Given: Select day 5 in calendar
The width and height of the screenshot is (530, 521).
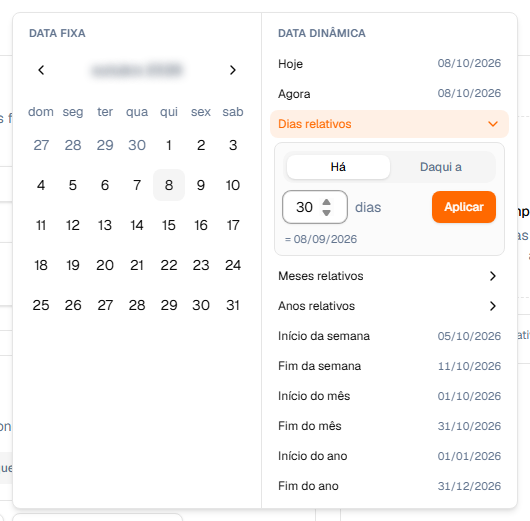Looking at the screenshot, I should [73, 185].
